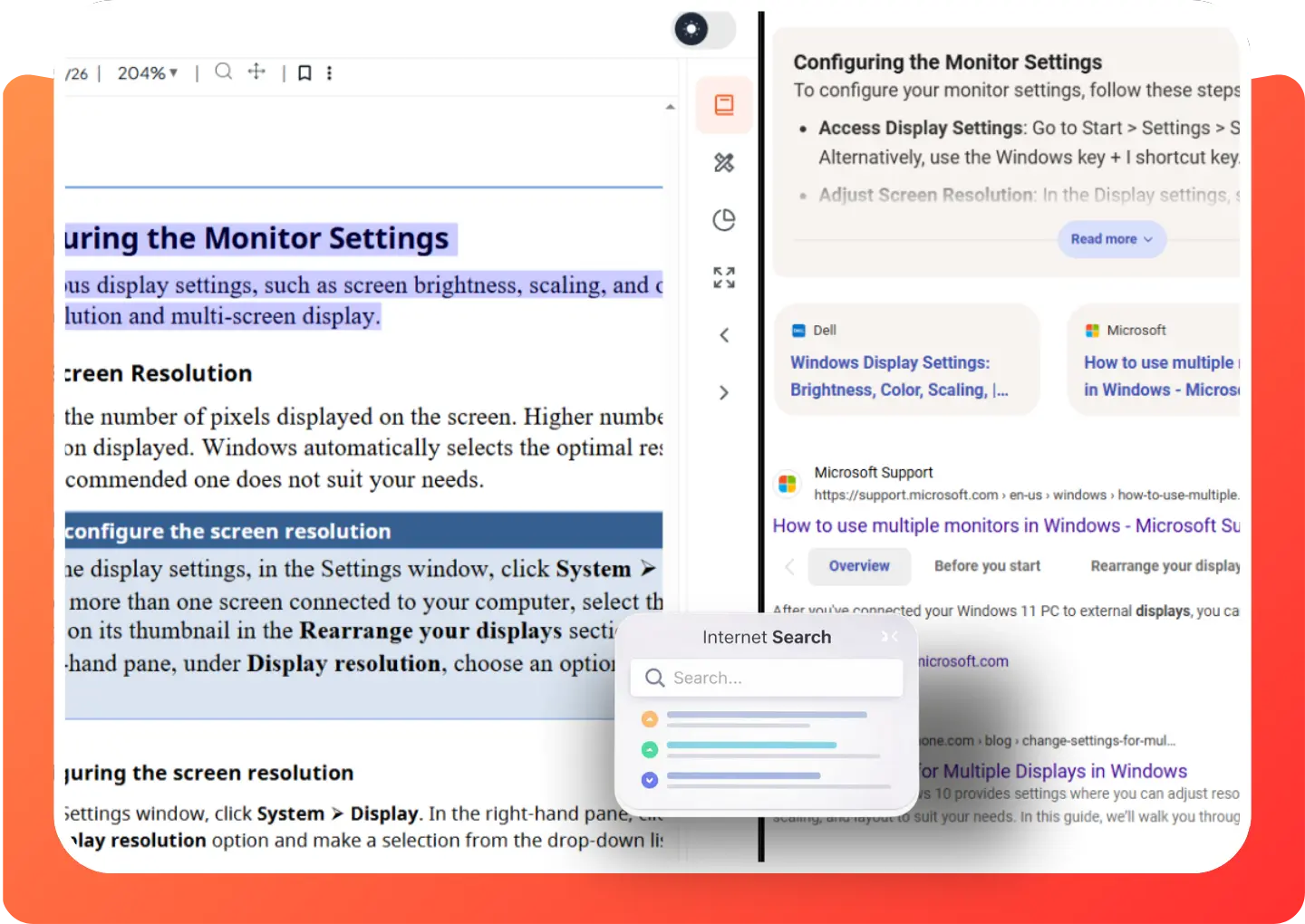
Task: Expand summary with Read more
Action: click(1111, 239)
